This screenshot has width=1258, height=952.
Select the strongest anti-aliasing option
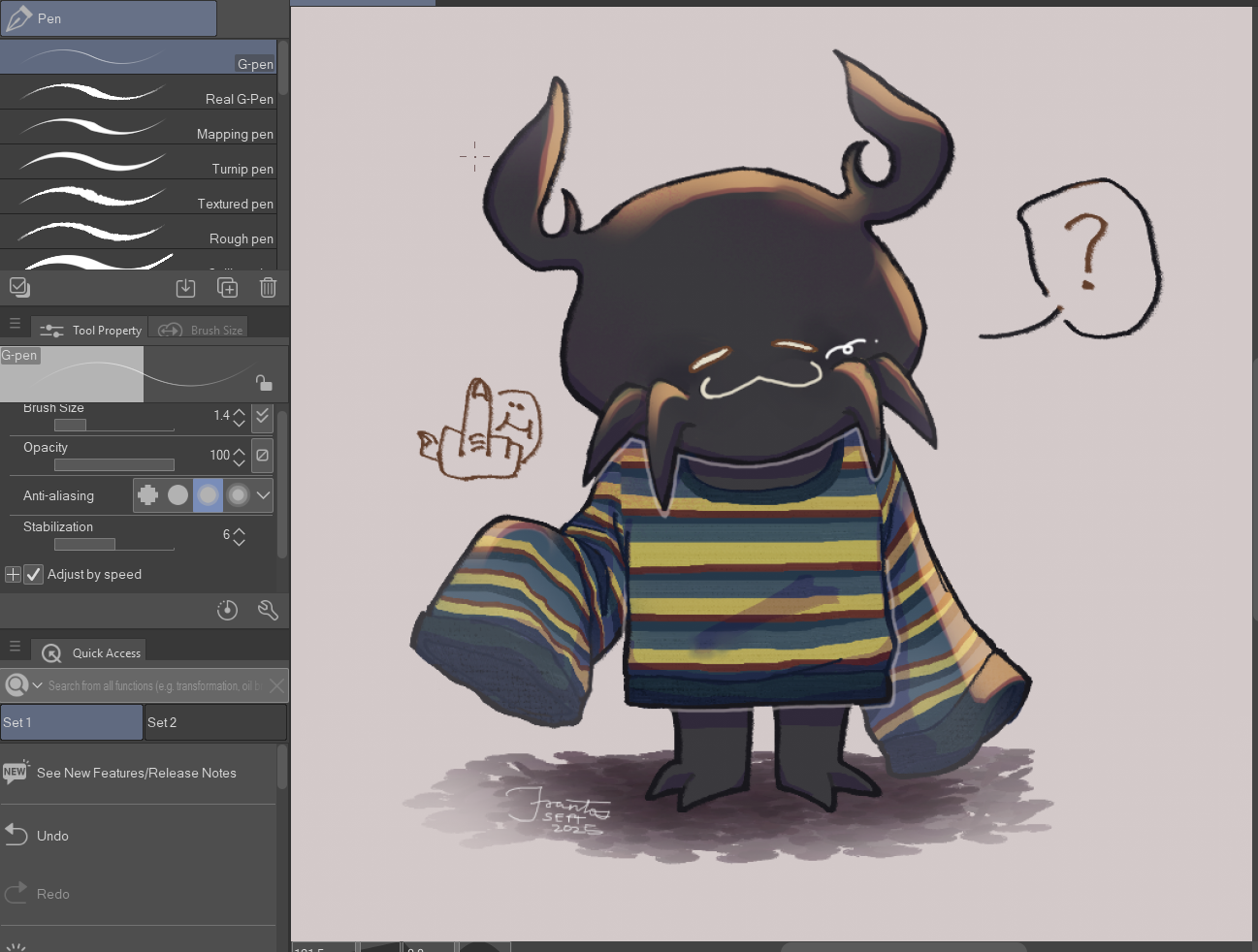(238, 495)
